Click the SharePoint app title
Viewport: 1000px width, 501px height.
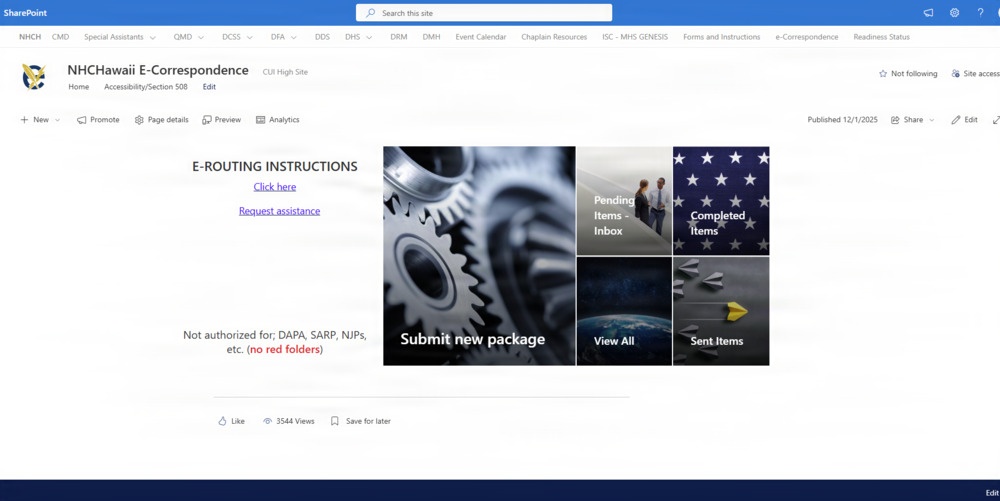click(26, 13)
